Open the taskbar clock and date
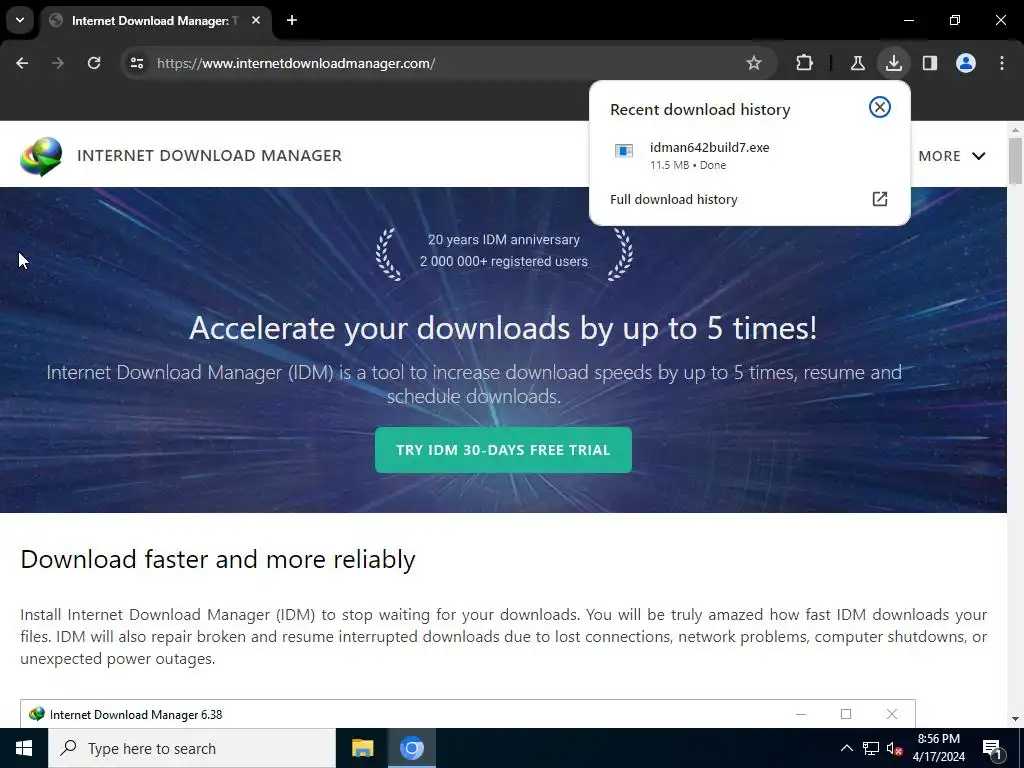The height and width of the screenshot is (768, 1024). [938, 748]
